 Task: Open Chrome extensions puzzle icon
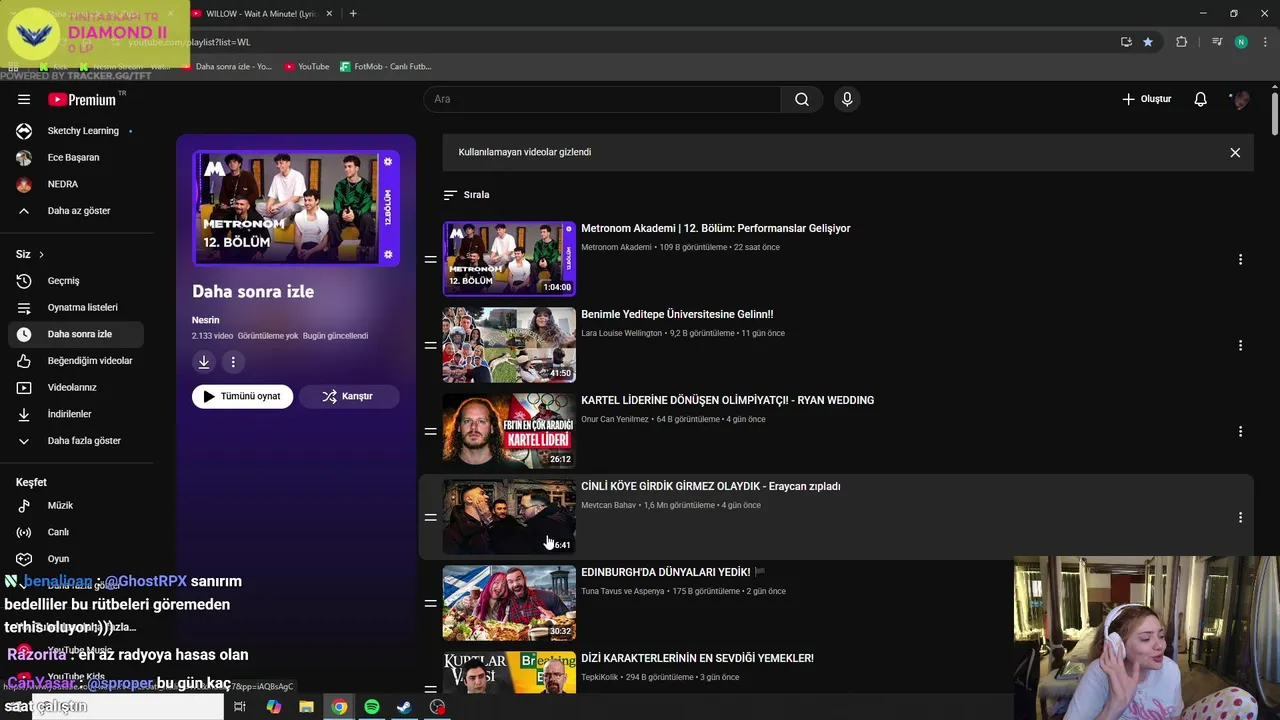pyautogui.click(x=1182, y=42)
